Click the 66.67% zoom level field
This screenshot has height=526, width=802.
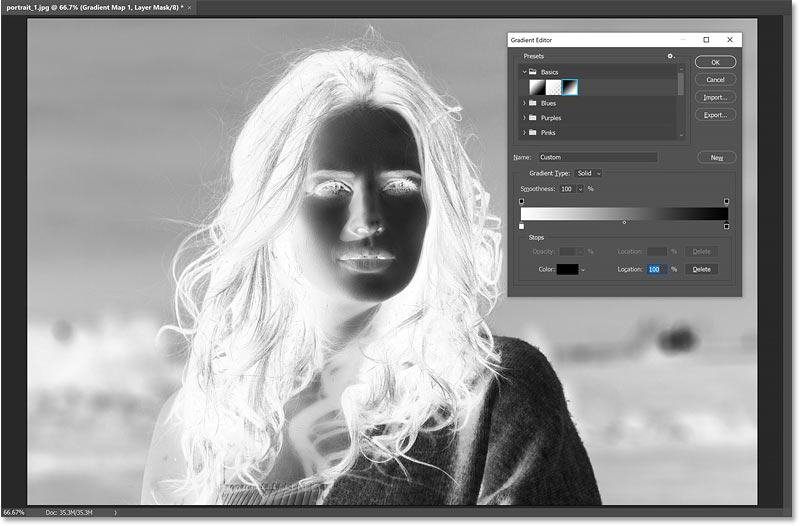tap(14, 512)
